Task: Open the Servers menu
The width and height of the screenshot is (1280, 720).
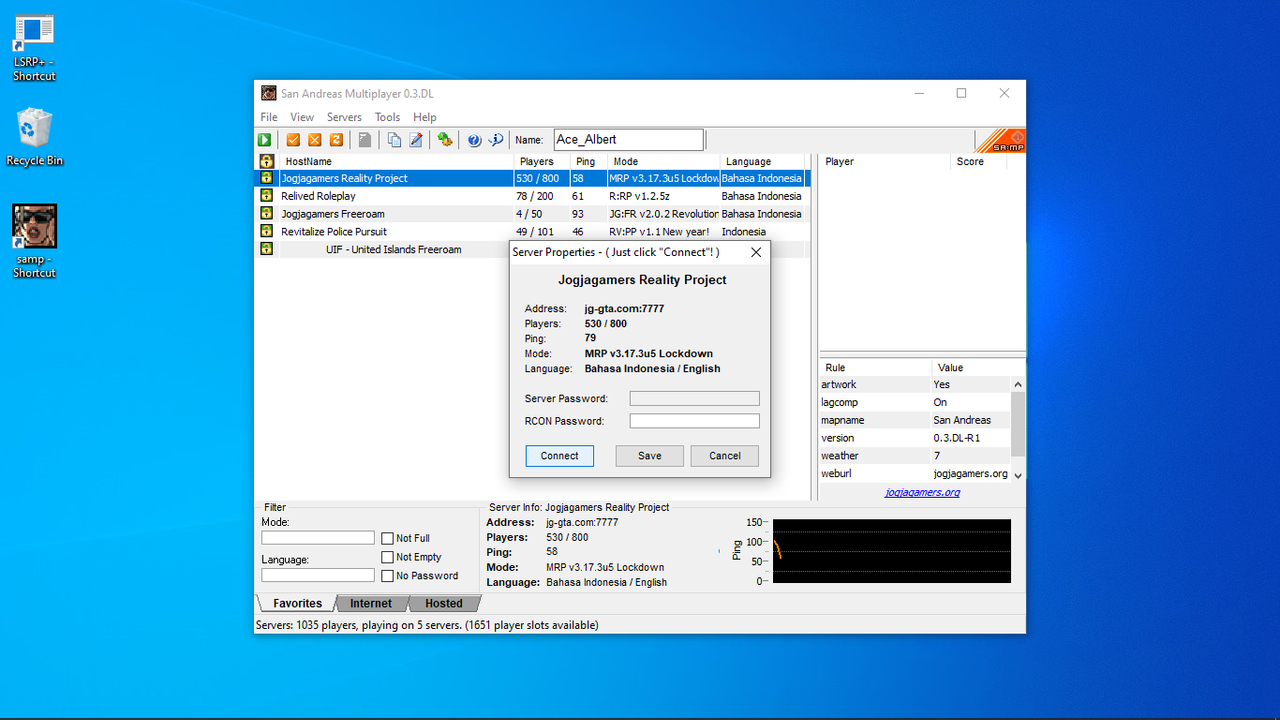Action: (344, 117)
